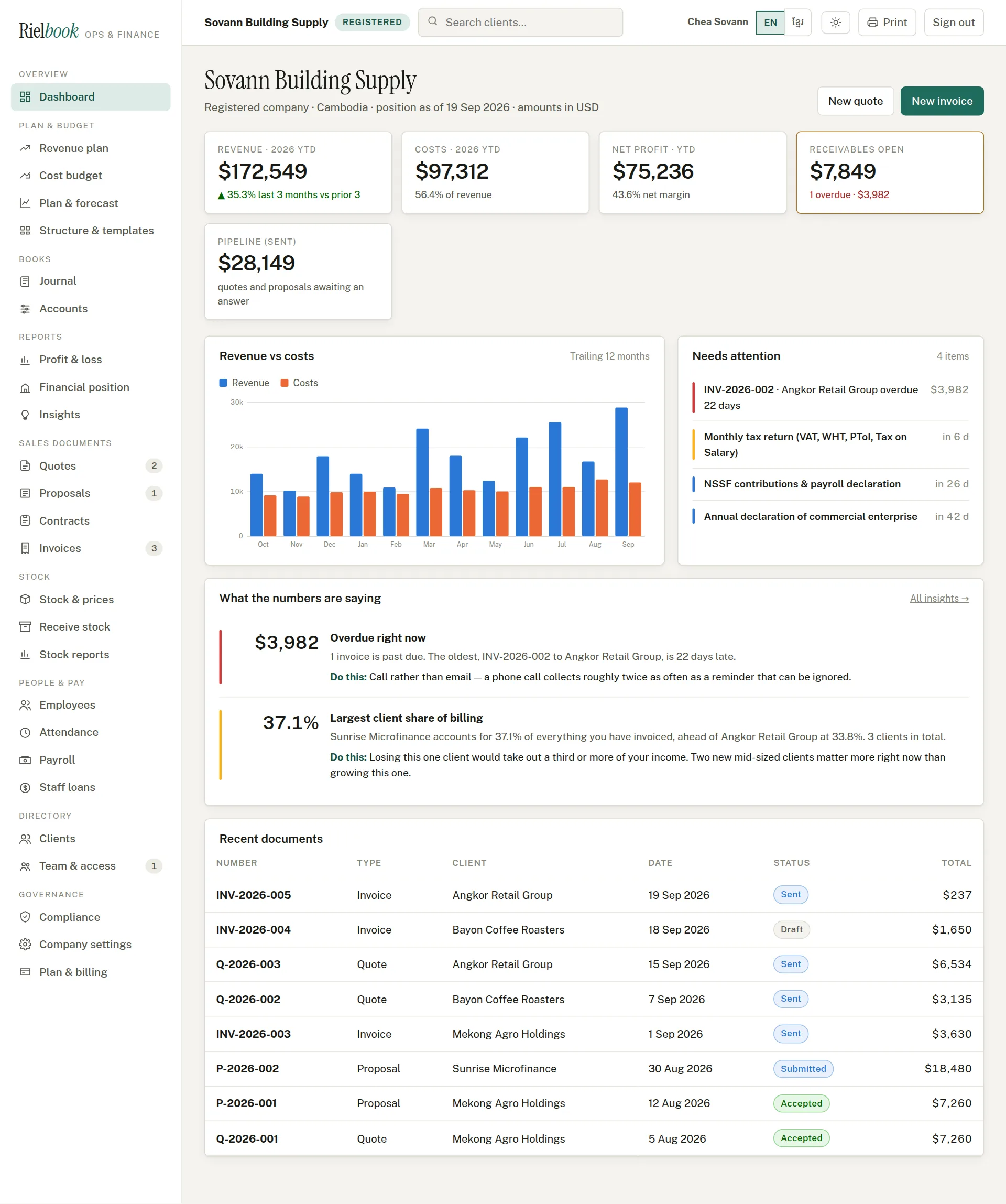
Task: Open the Contracts clipboard icon
Action: [25, 520]
